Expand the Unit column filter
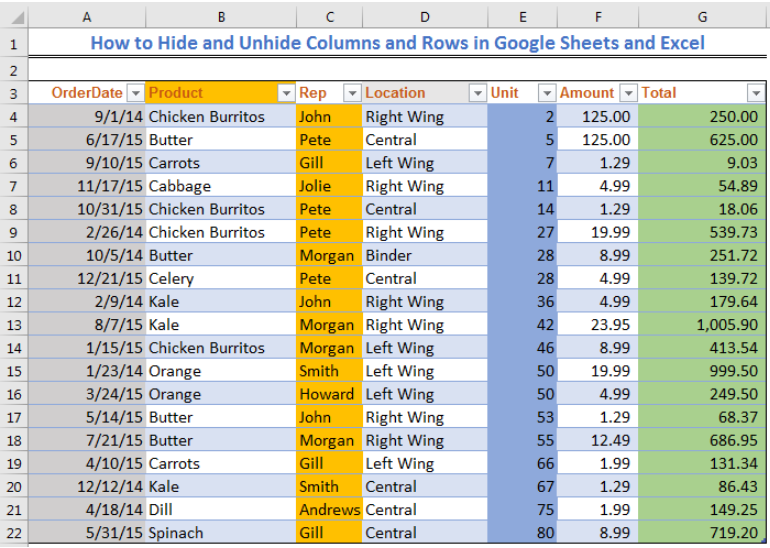 547,93
